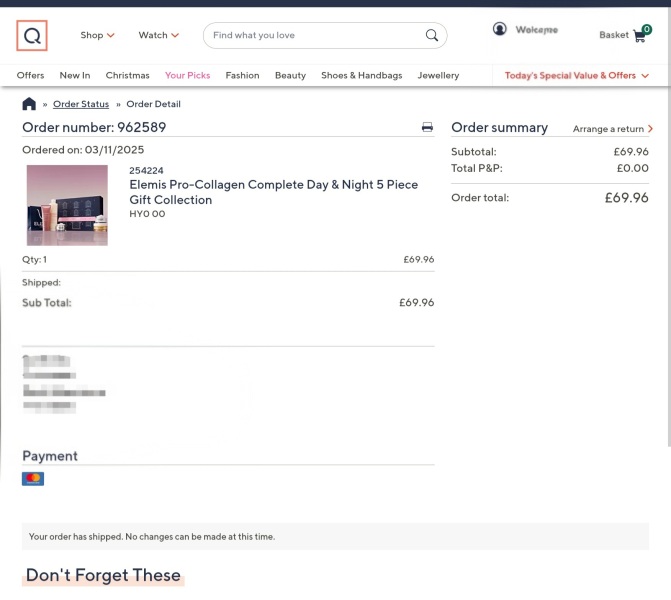Click the Welcome account link
The height and width of the screenshot is (600, 671).
tap(537, 30)
